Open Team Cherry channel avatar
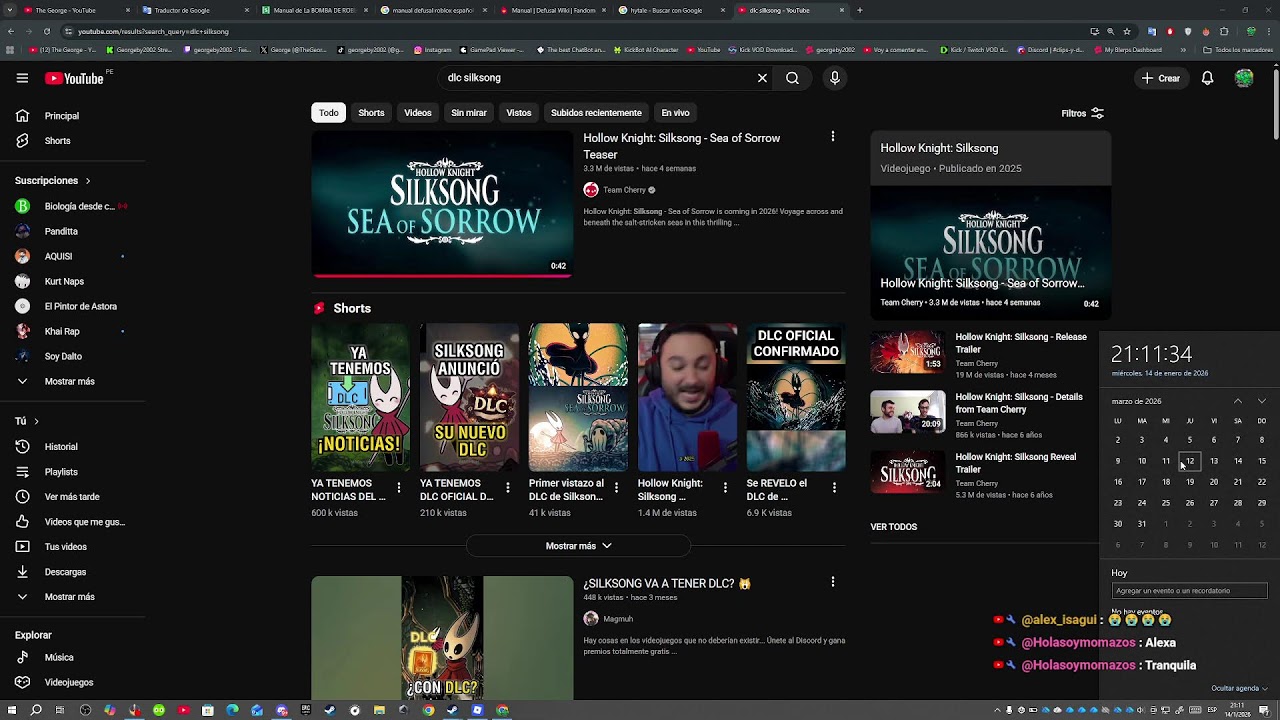 click(591, 190)
